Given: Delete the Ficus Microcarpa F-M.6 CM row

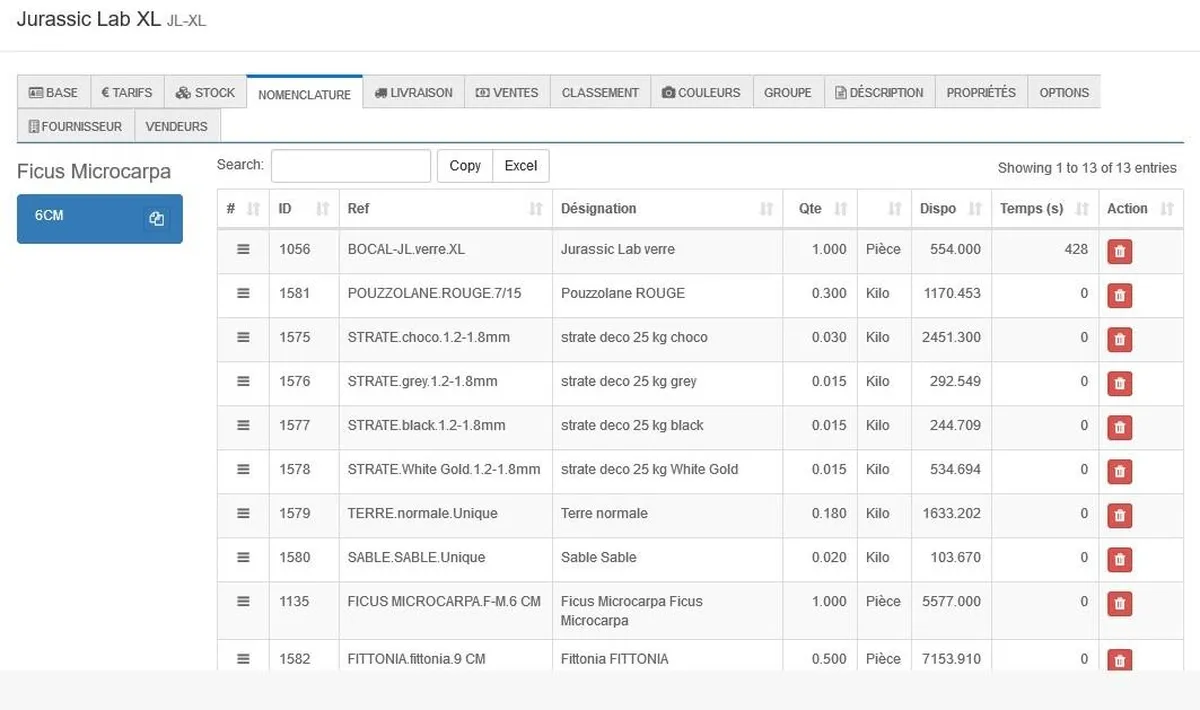Looking at the screenshot, I should (x=1119, y=603).
